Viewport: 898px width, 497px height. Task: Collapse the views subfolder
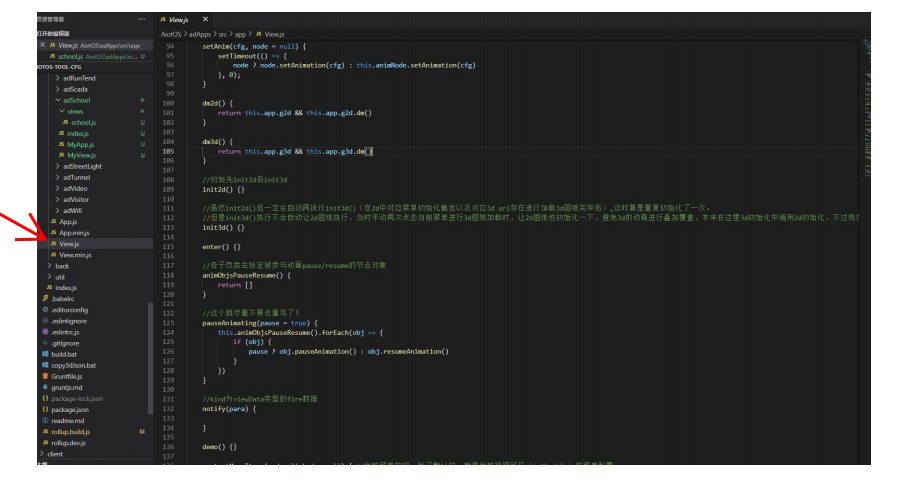pos(75,111)
